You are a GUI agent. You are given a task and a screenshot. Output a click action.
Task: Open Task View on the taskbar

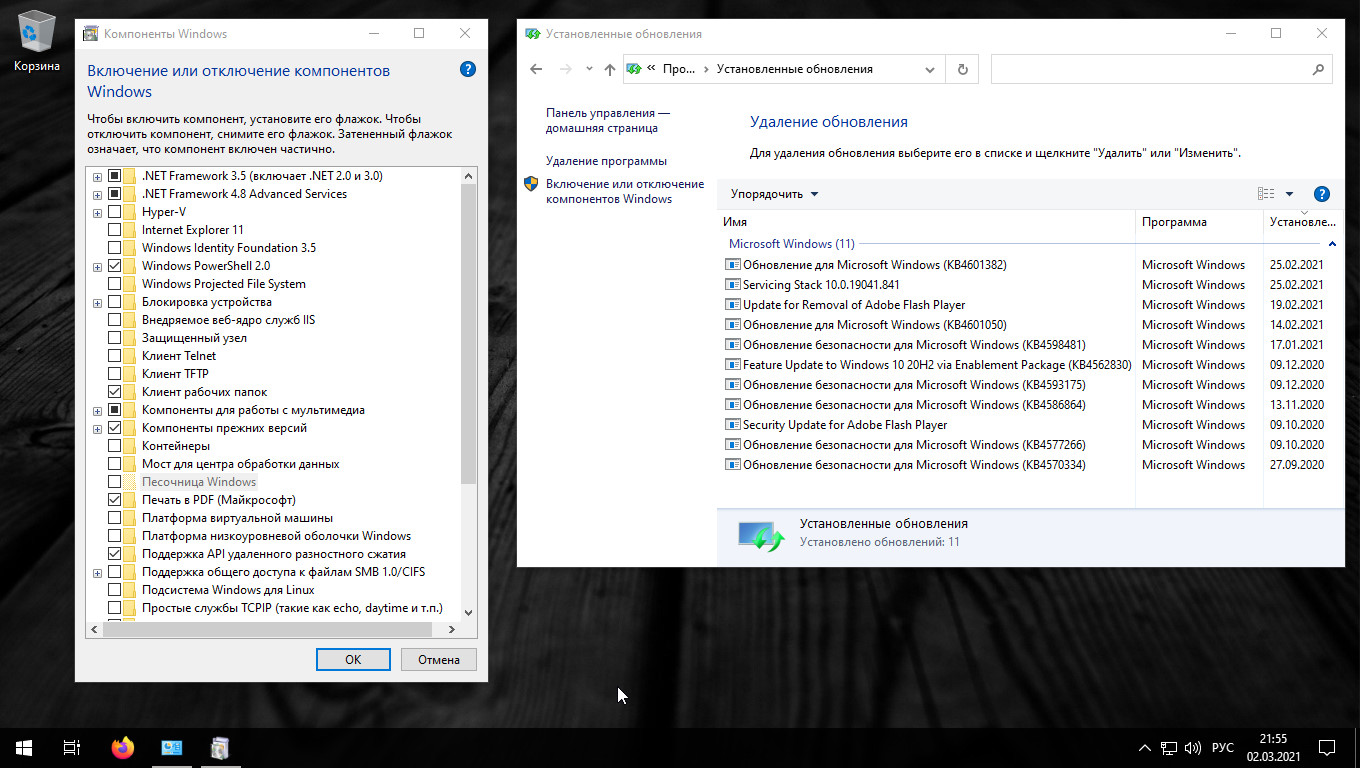click(x=72, y=748)
